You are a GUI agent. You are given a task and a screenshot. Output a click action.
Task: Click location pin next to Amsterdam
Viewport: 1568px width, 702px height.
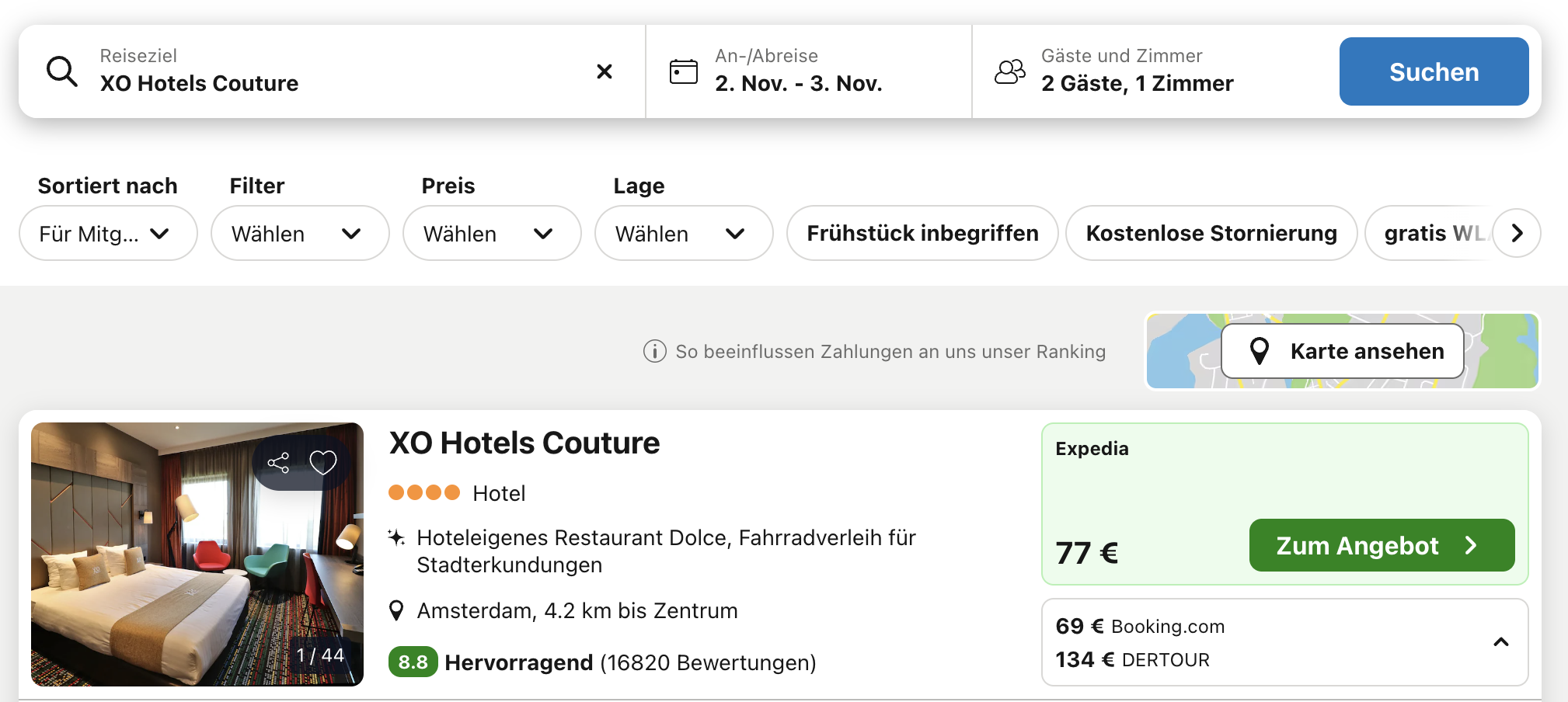[x=396, y=611]
